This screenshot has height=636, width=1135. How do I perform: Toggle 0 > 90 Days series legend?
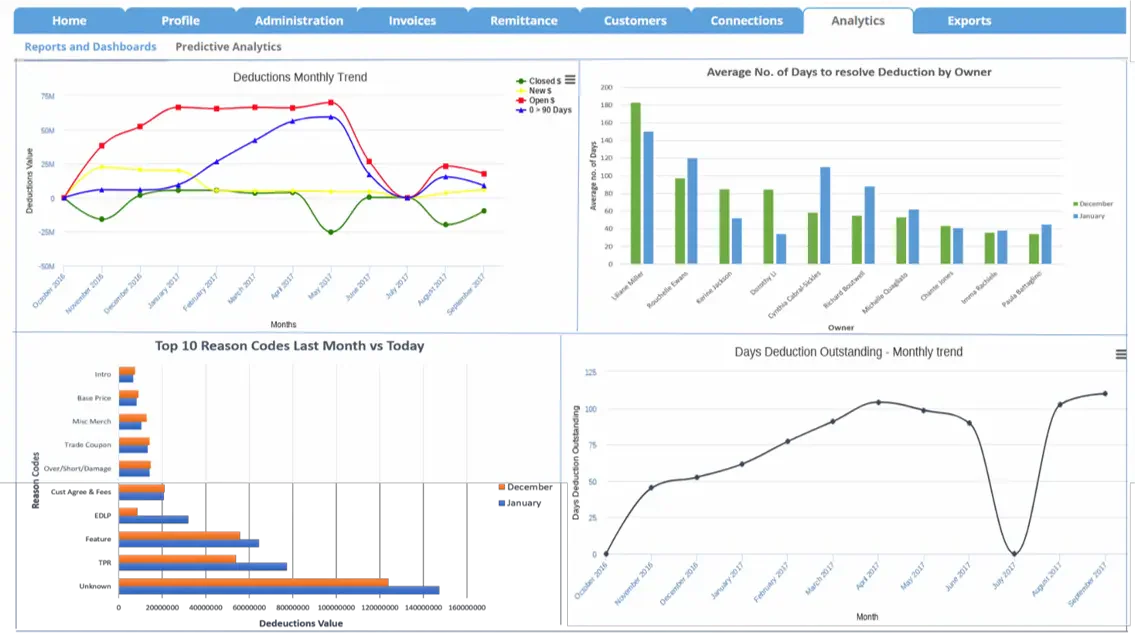[x=544, y=110]
